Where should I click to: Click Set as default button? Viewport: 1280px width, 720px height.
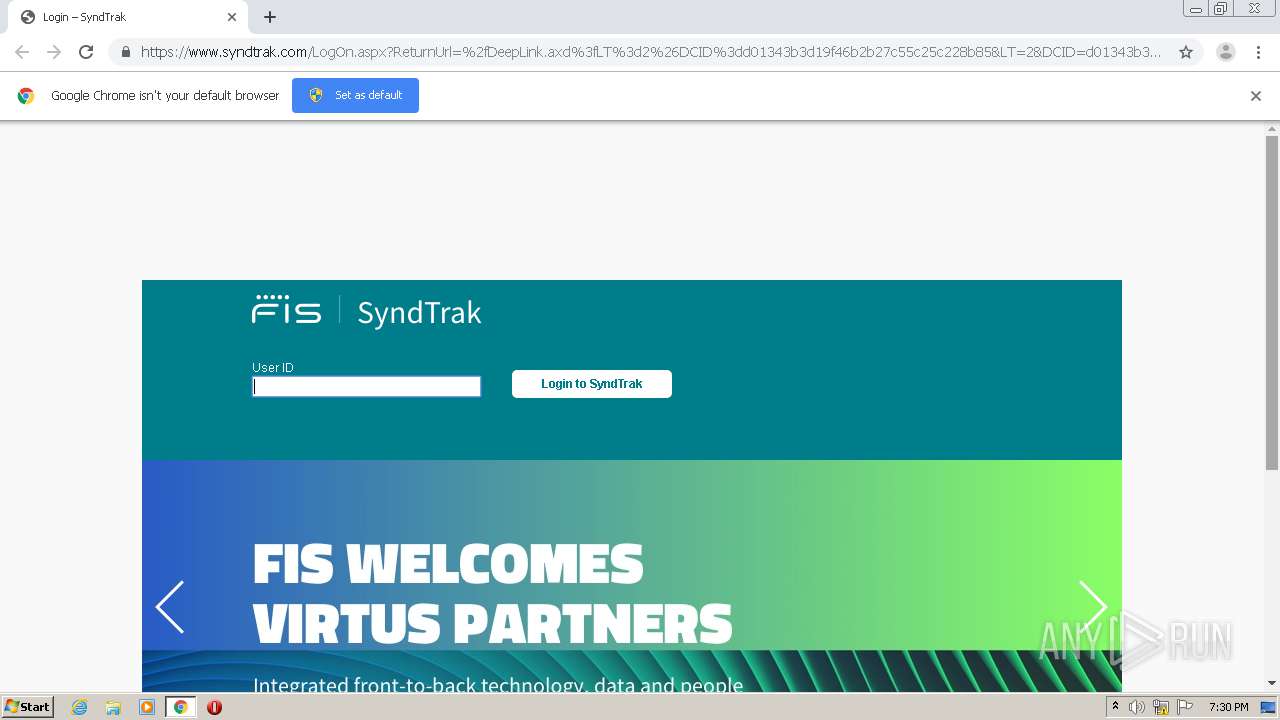point(355,95)
